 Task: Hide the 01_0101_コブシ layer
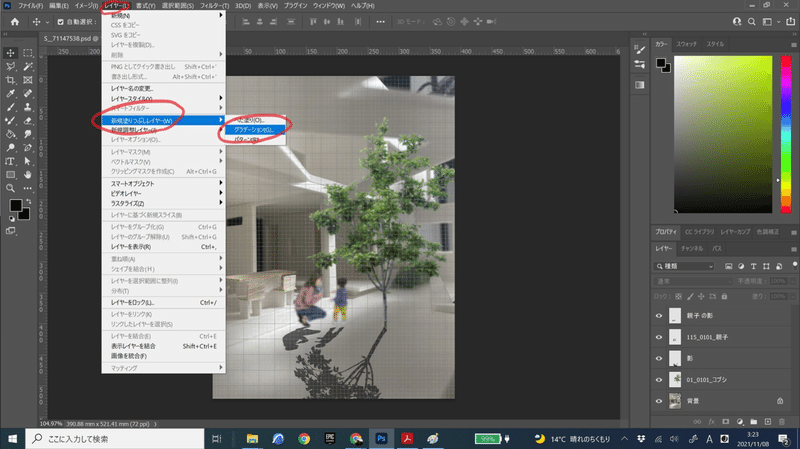659,380
